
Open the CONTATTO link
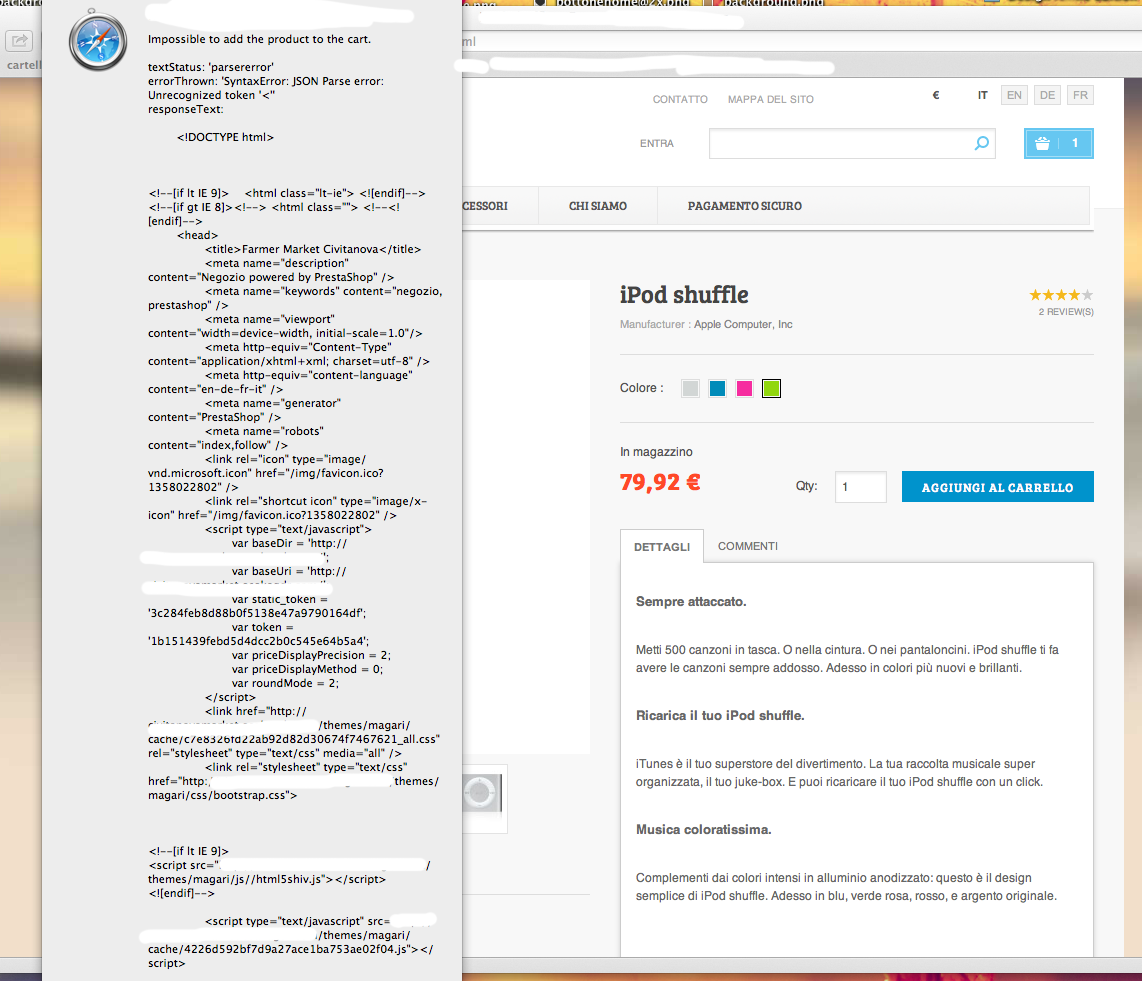click(680, 99)
